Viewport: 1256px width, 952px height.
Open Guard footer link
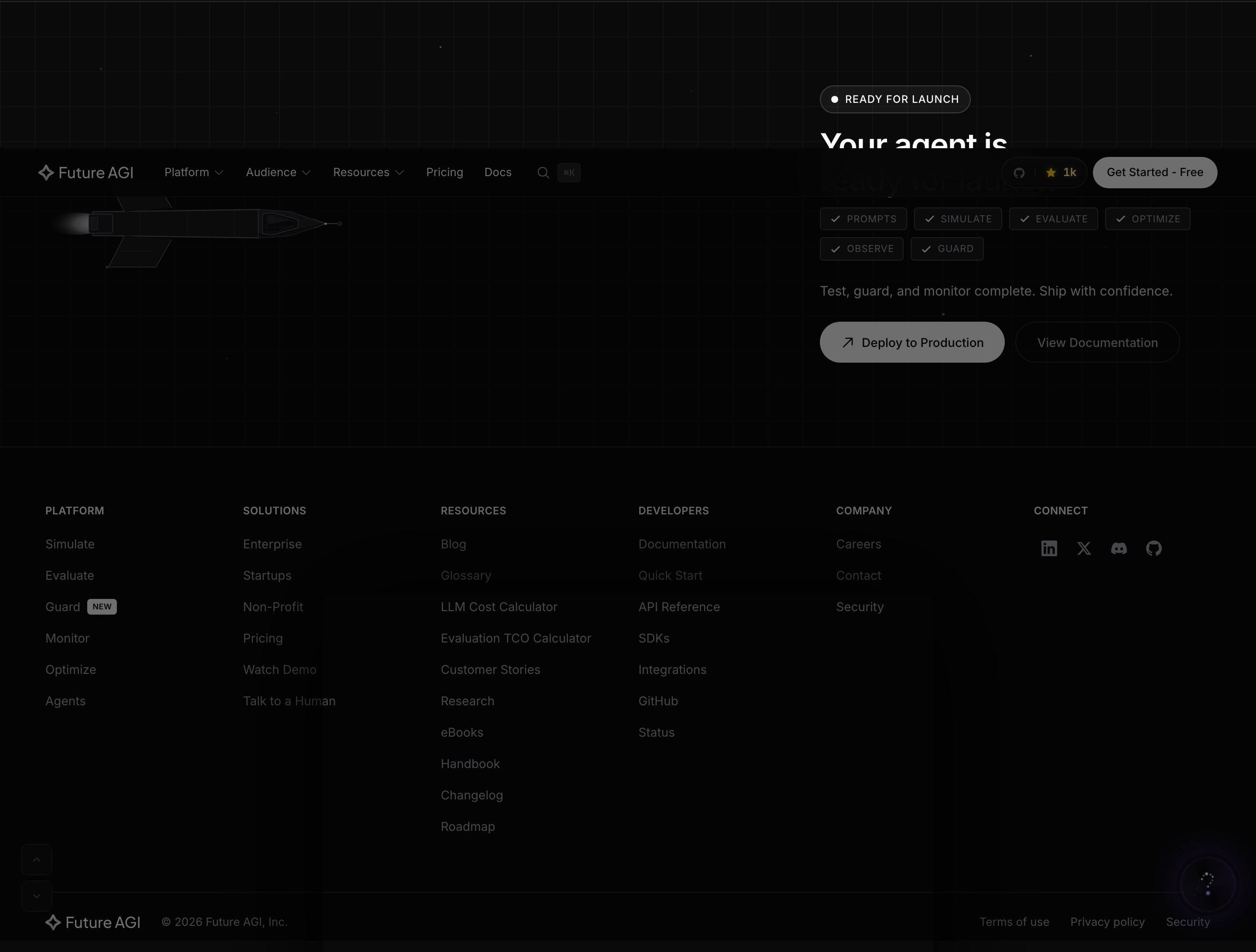click(x=62, y=607)
